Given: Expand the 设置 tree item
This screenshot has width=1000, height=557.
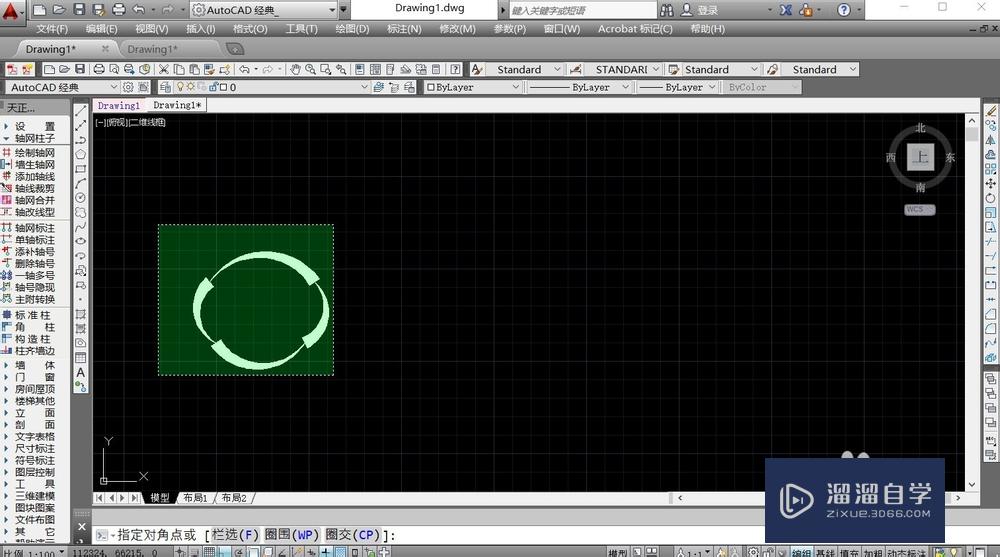Looking at the screenshot, I should click(x=6, y=126).
